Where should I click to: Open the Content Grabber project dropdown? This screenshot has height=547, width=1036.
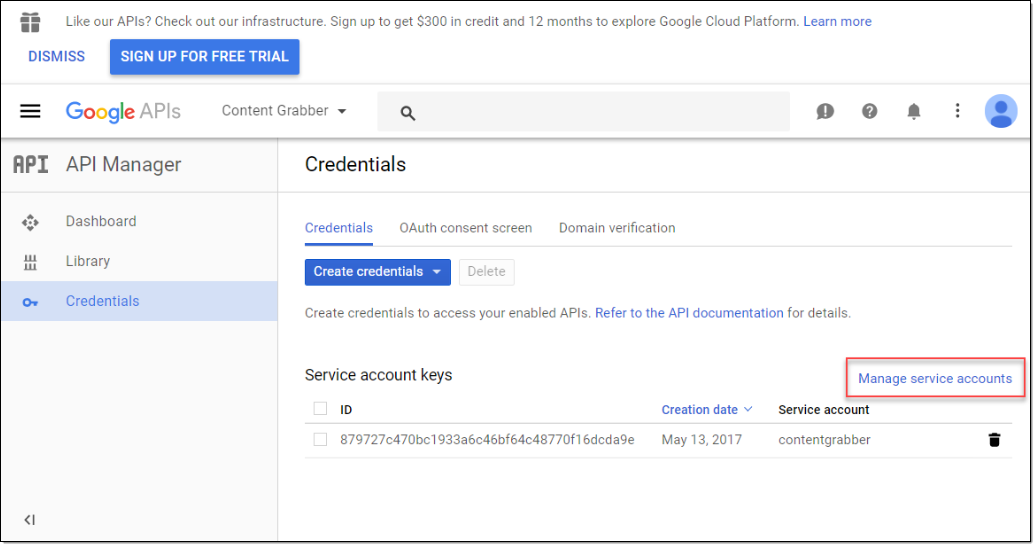(284, 111)
